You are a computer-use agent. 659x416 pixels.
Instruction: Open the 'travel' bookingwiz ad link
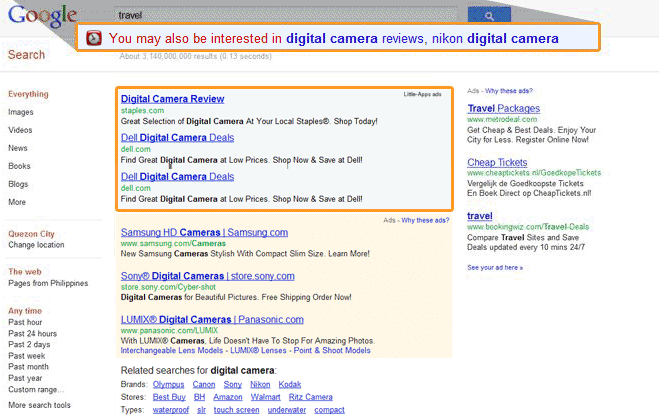click(x=480, y=216)
